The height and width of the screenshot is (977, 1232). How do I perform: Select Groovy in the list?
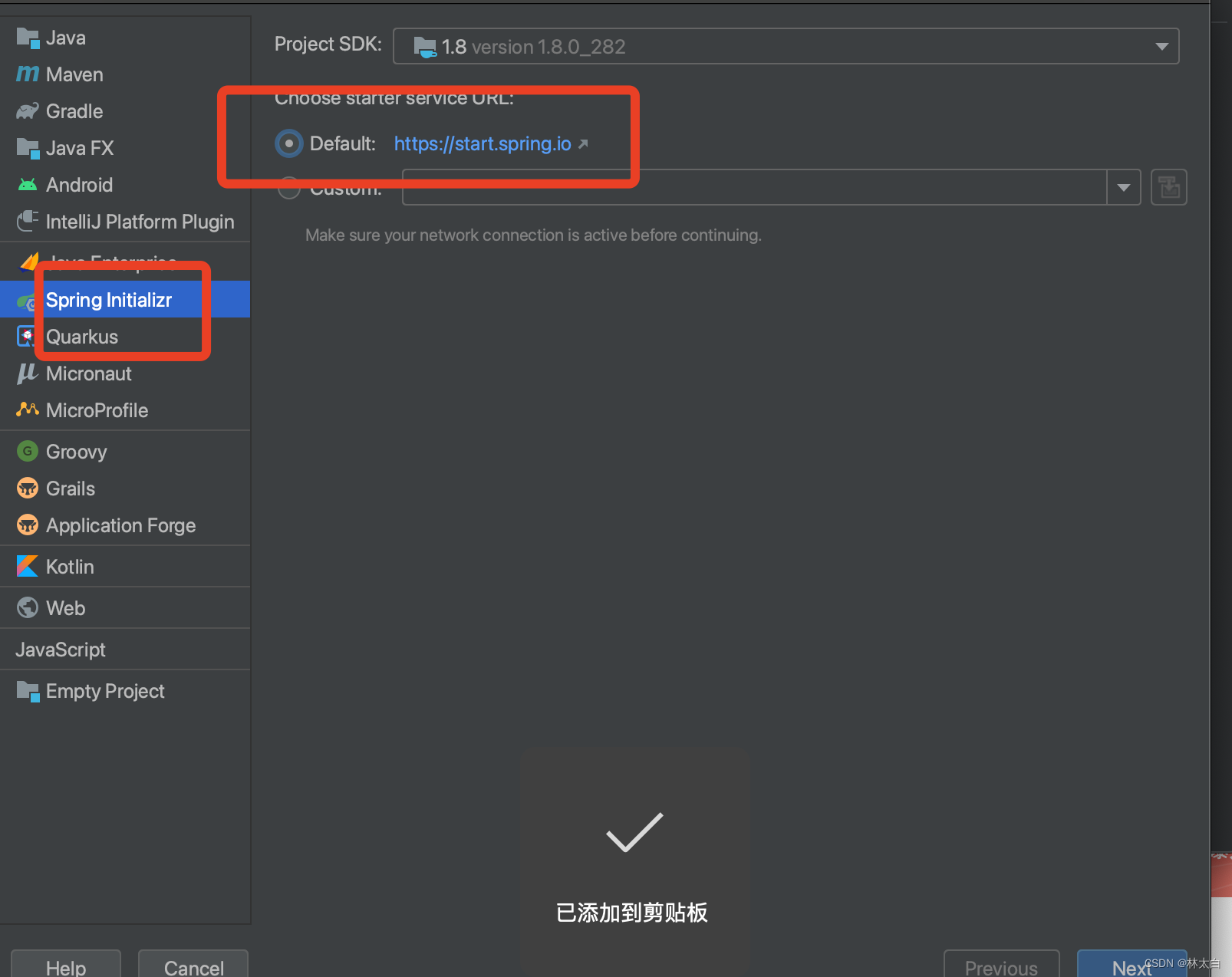125,452
